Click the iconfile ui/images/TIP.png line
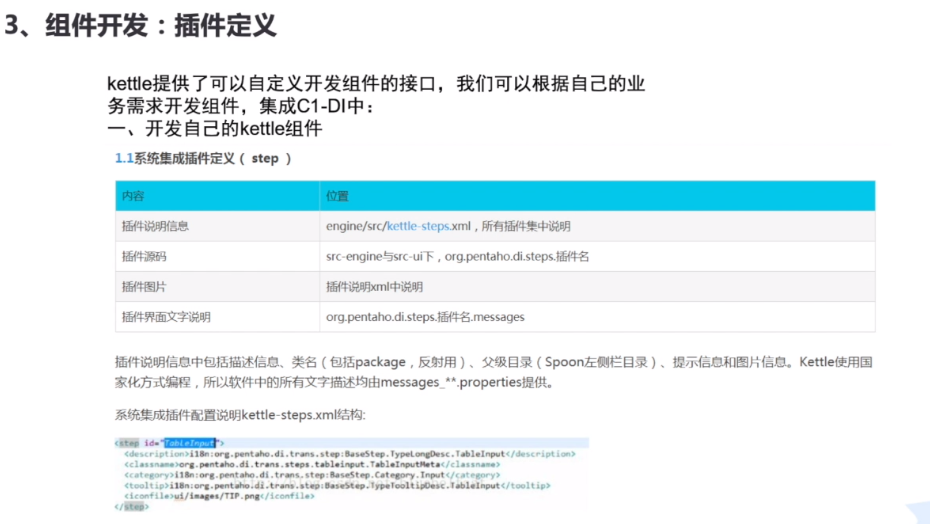This screenshot has width=930, height=524. [x=219, y=496]
